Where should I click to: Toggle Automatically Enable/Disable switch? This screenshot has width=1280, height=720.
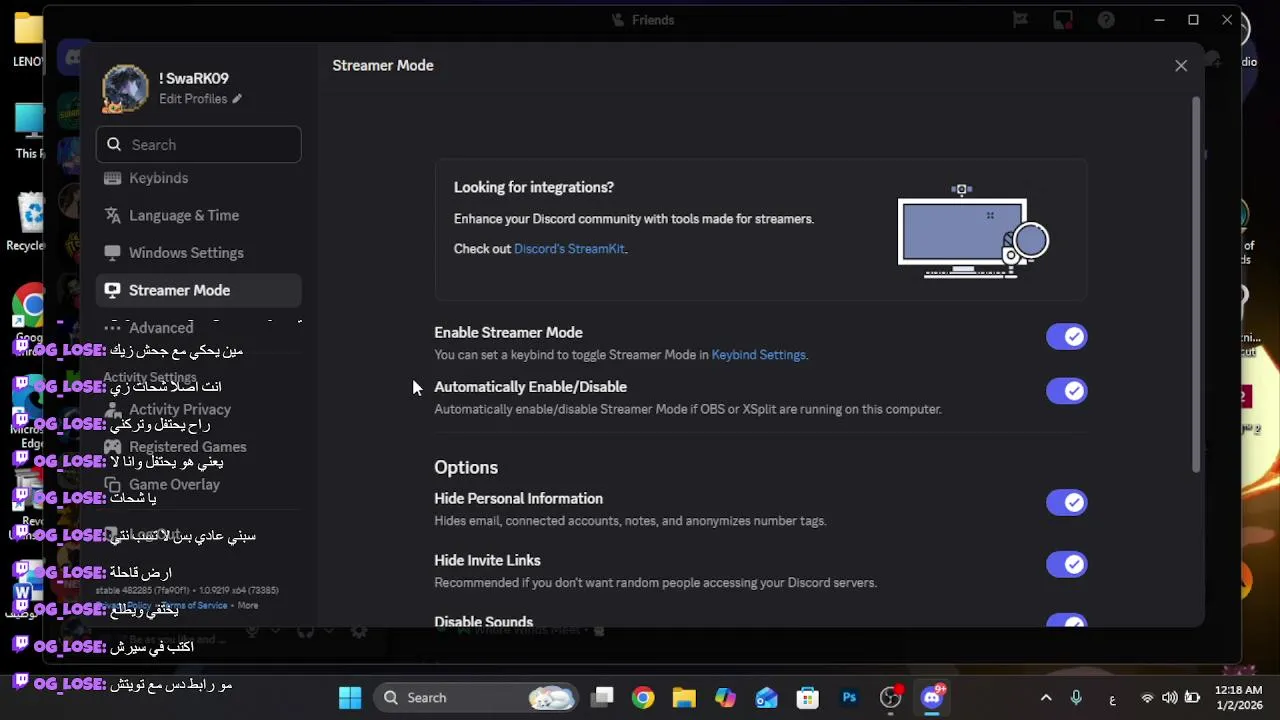(x=1066, y=391)
